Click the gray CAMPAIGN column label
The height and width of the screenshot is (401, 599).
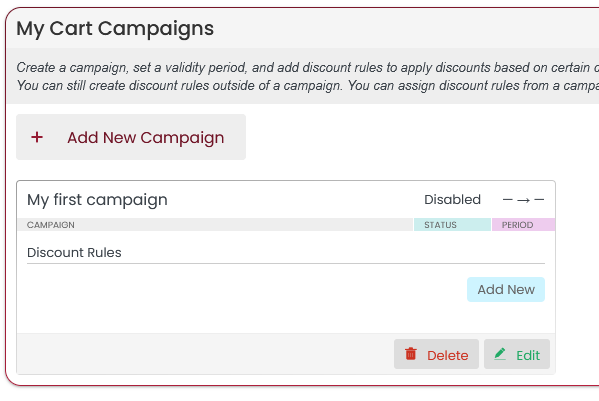point(51,225)
